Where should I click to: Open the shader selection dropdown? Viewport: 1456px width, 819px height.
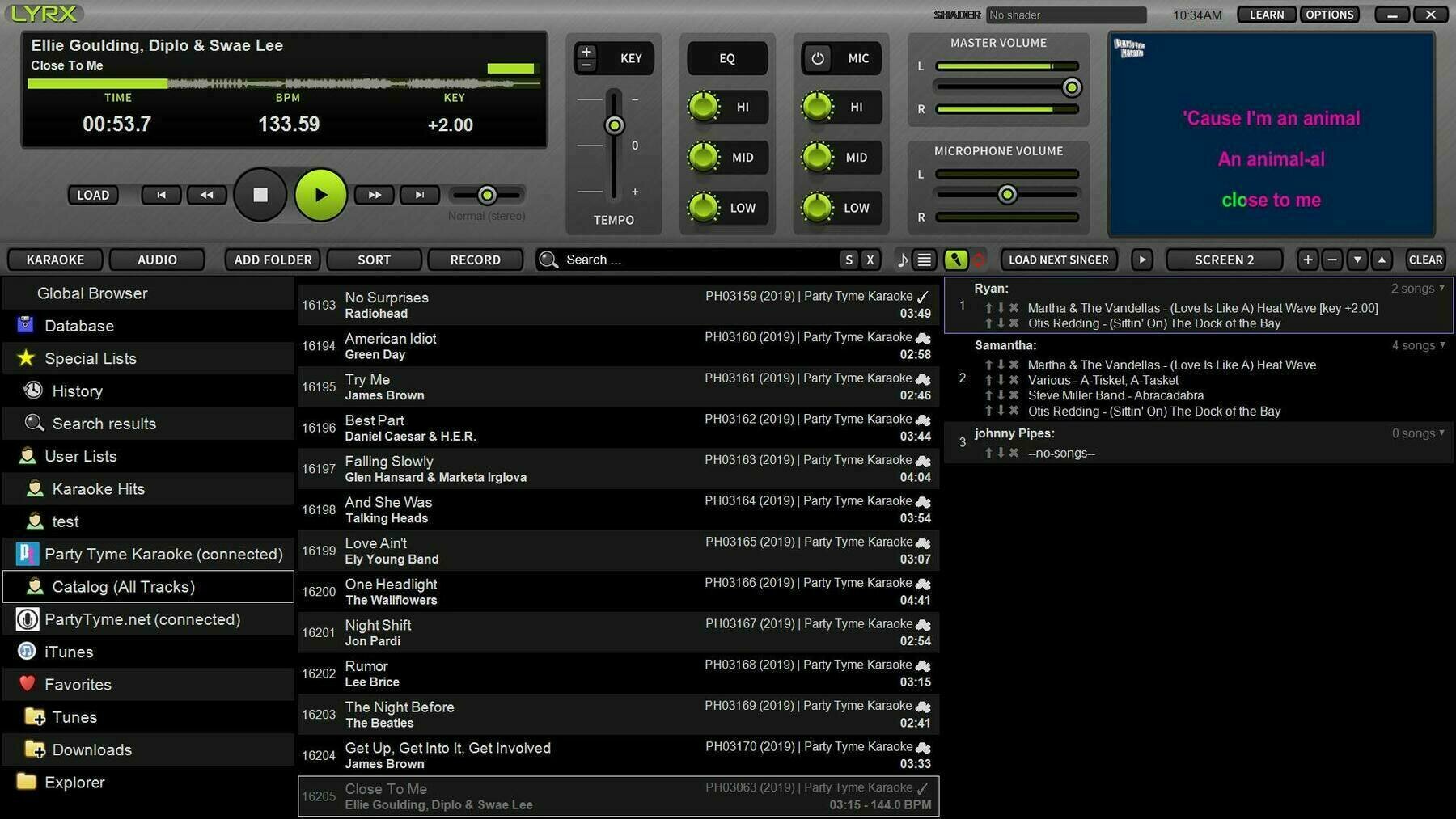point(1065,15)
